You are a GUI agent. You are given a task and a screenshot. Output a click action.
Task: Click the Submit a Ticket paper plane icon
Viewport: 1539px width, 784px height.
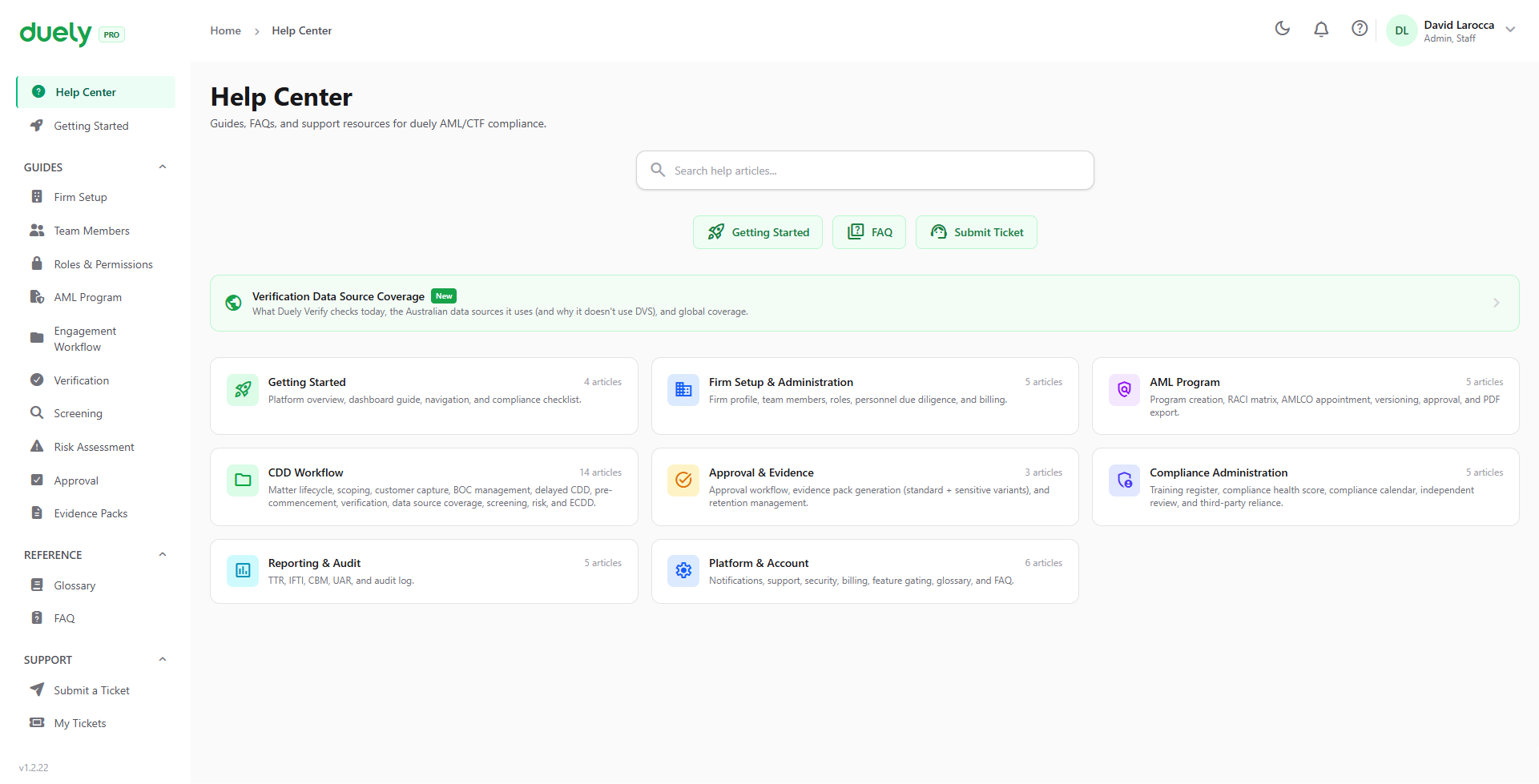[37, 690]
